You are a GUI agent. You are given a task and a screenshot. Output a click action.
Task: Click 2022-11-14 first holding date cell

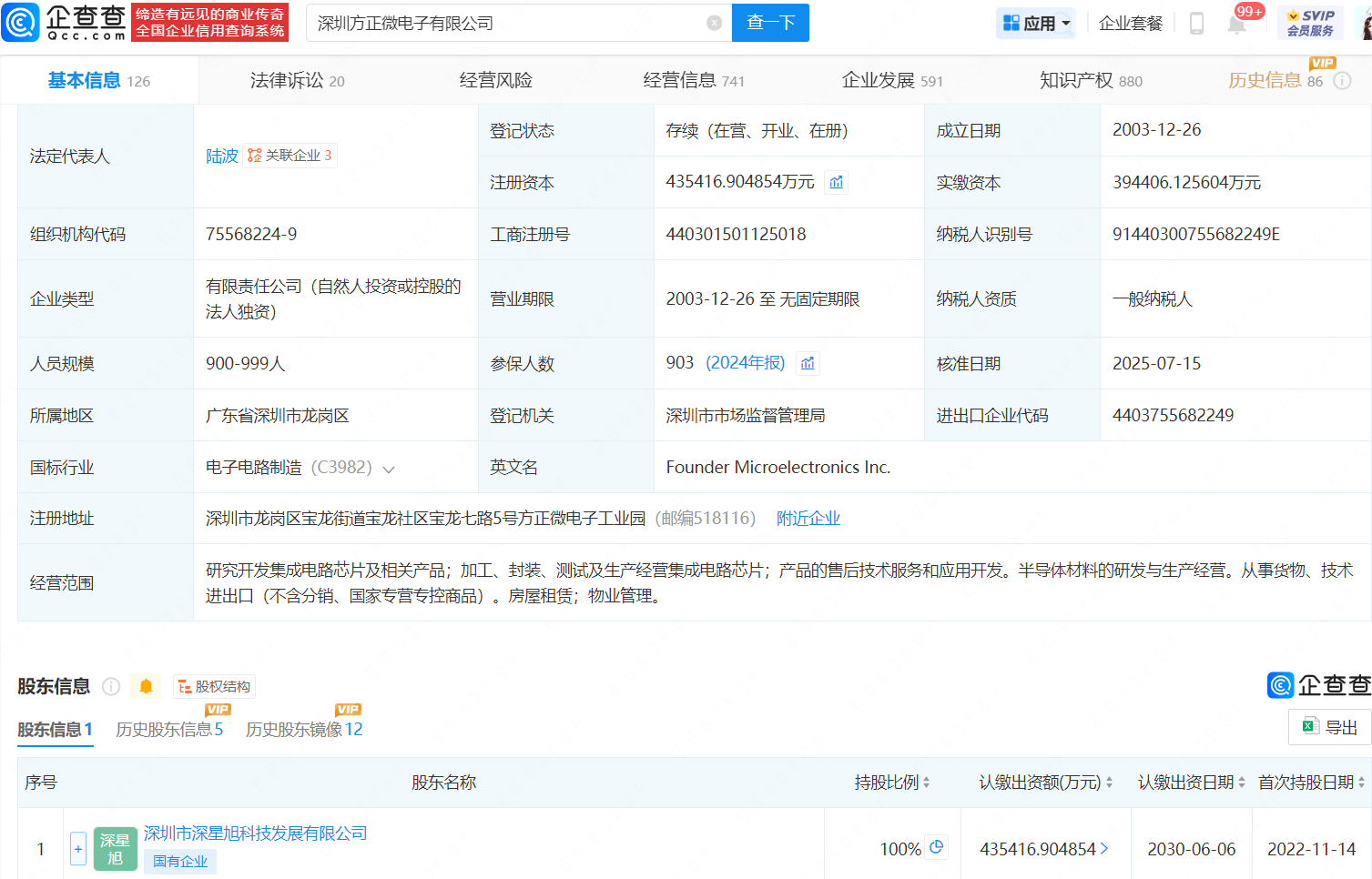click(1311, 849)
